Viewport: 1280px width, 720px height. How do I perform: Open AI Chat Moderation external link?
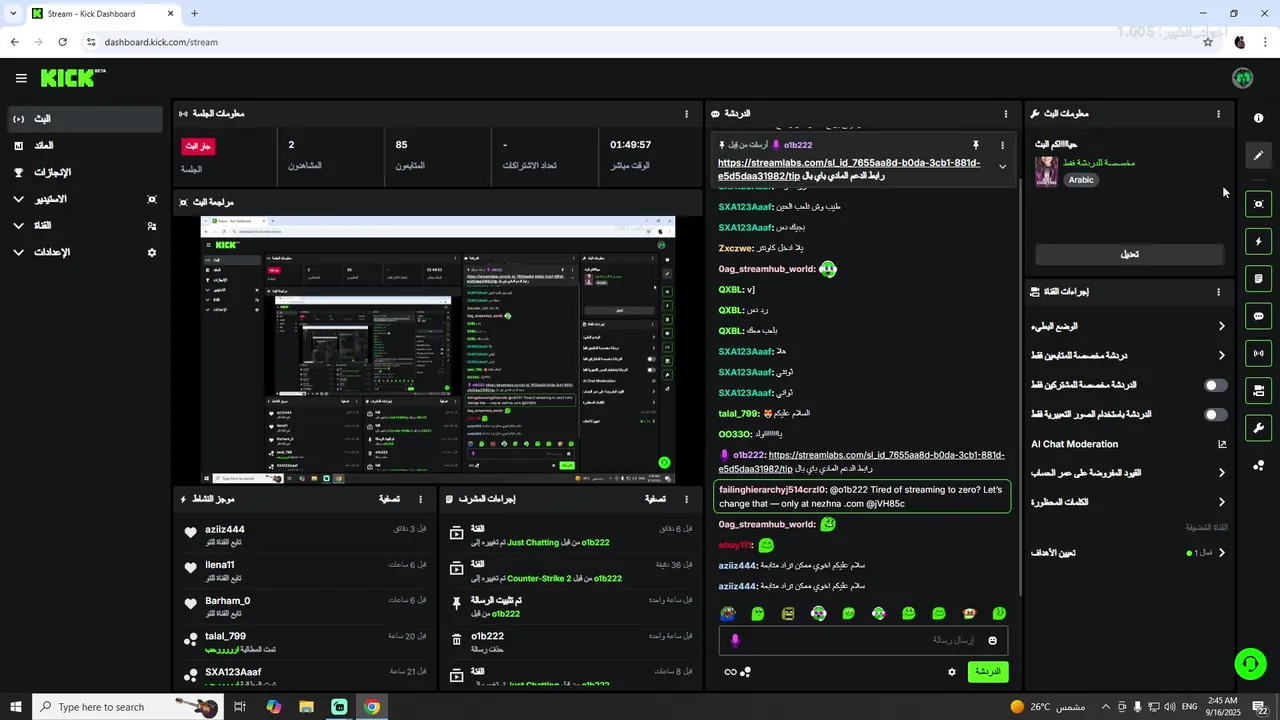click(1222, 444)
